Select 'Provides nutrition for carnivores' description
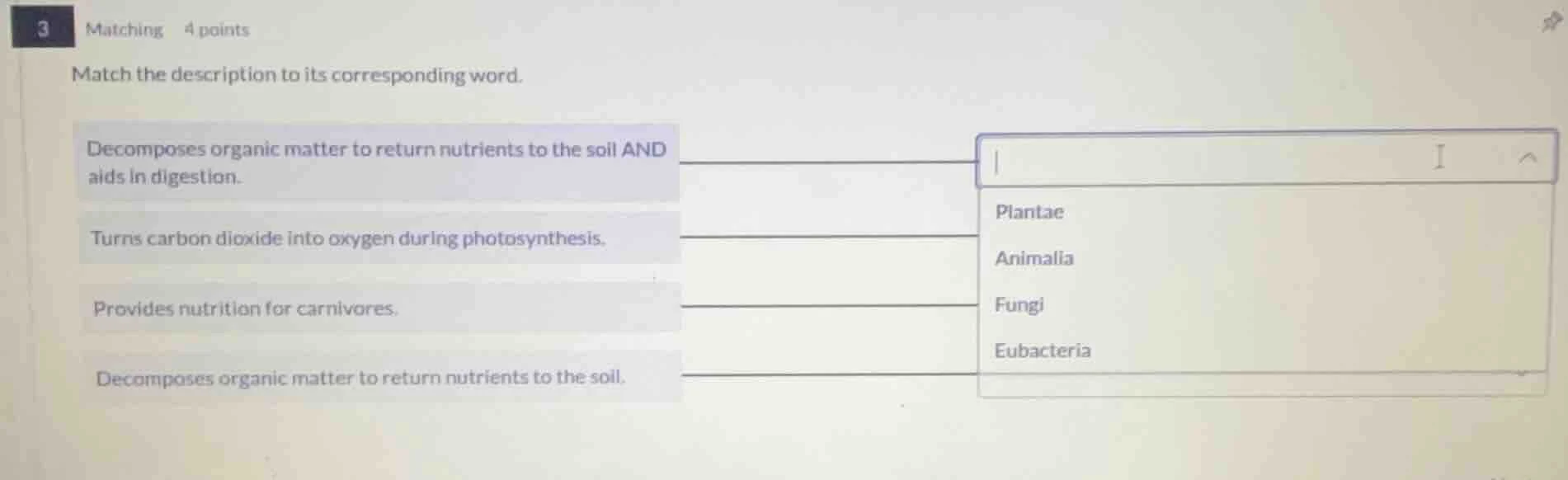Viewport: 1568px width, 480px height. click(x=379, y=308)
